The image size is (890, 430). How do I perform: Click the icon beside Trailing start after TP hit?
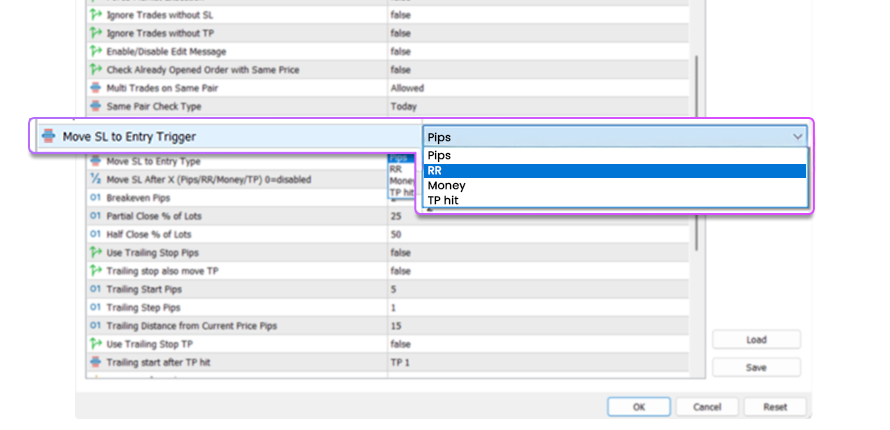coord(96,362)
